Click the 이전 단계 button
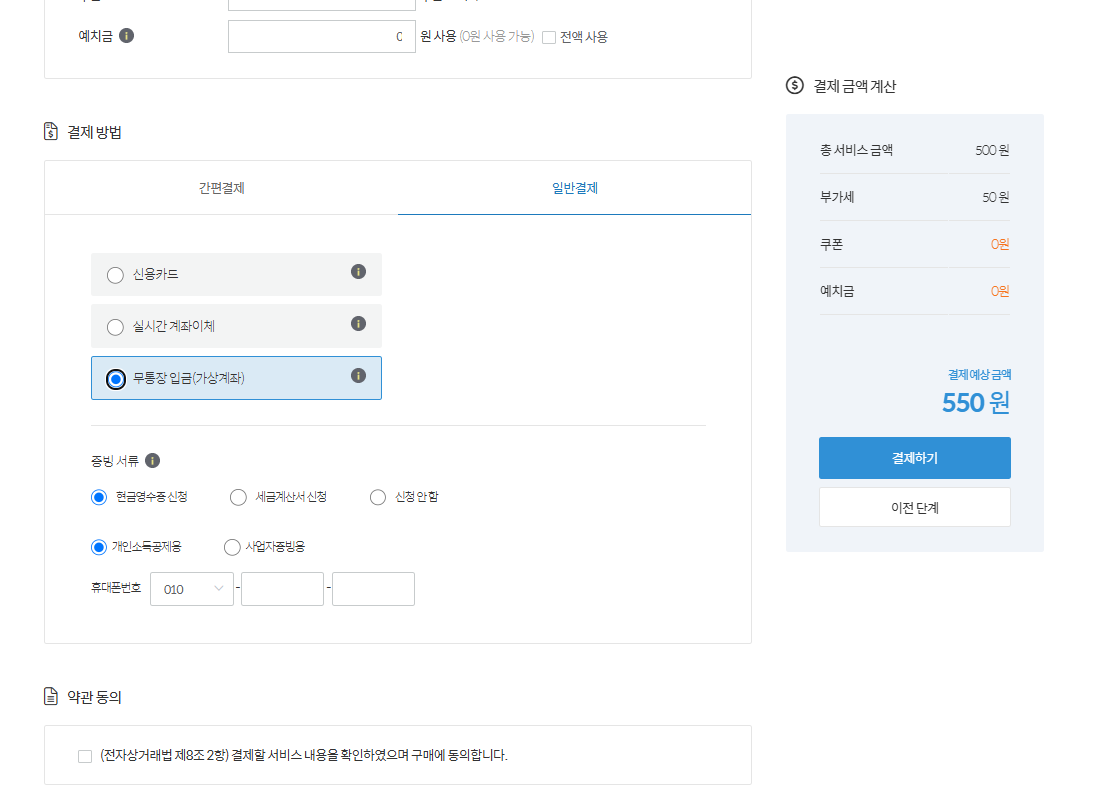This screenshot has width=1113, height=808. tap(915, 507)
